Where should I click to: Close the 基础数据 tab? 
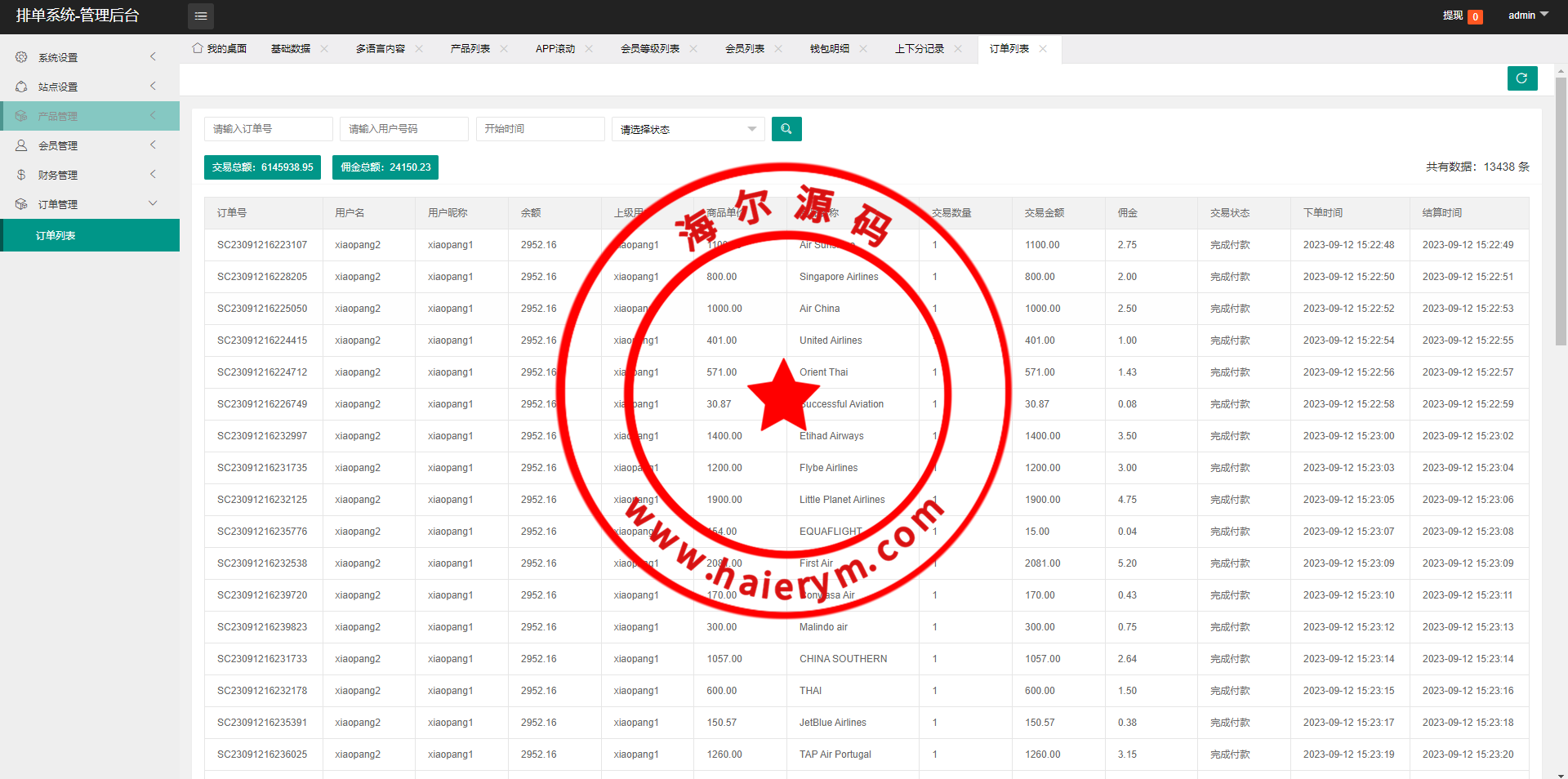coord(324,49)
